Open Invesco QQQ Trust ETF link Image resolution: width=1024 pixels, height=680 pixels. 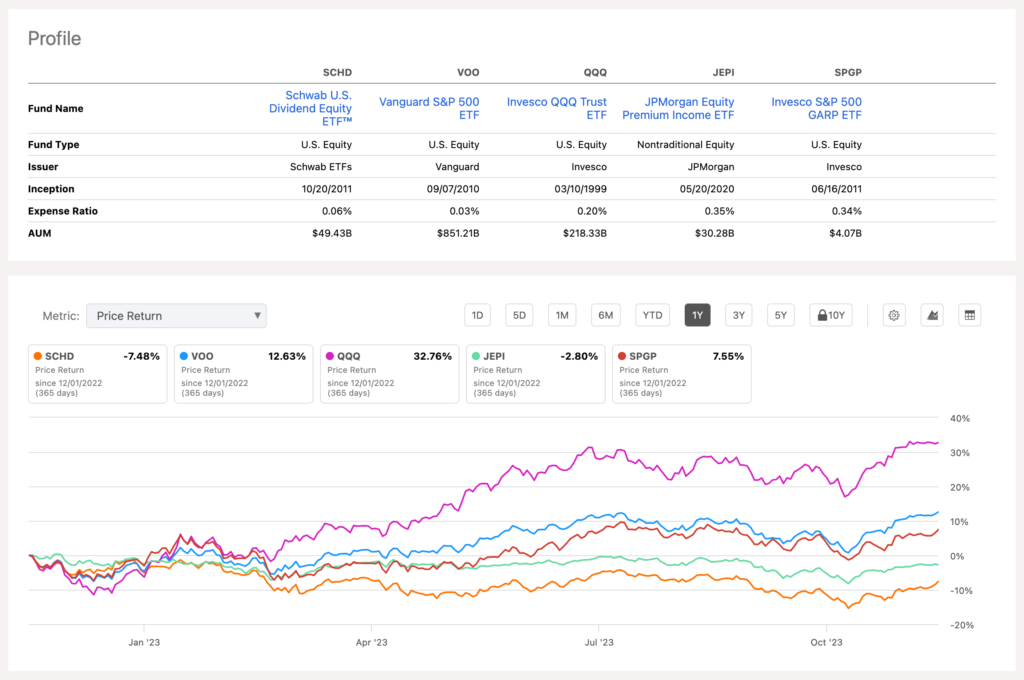coord(556,108)
